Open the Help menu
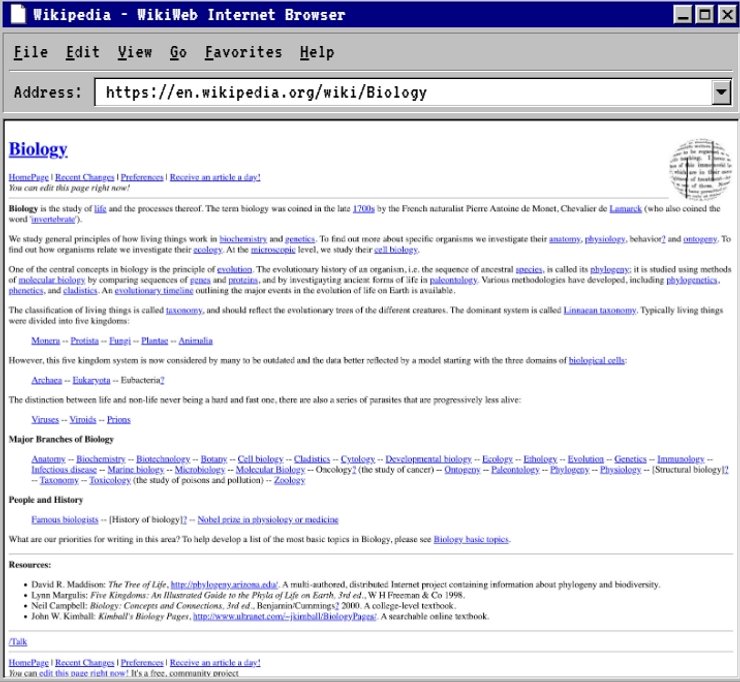Viewport: 740px width, 682px height. tap(317, 52)
